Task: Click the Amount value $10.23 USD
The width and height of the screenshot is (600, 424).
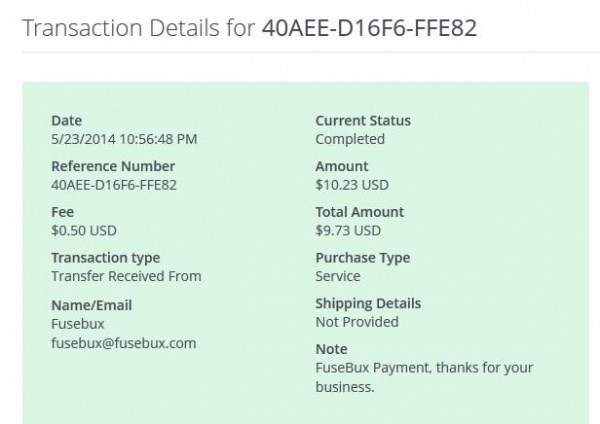Action: (x=352, y=185)
